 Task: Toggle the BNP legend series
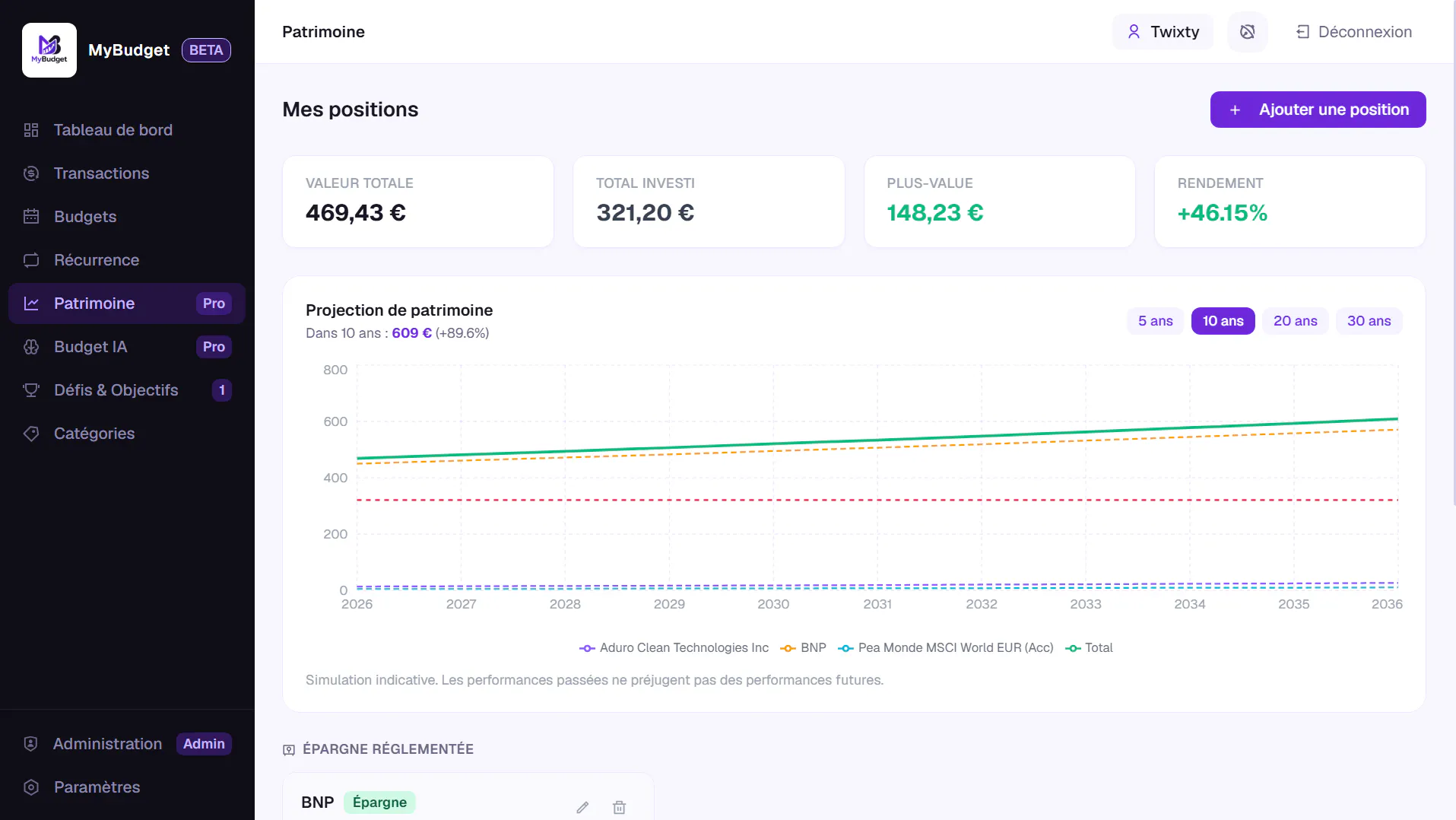(x=803, y=648)
